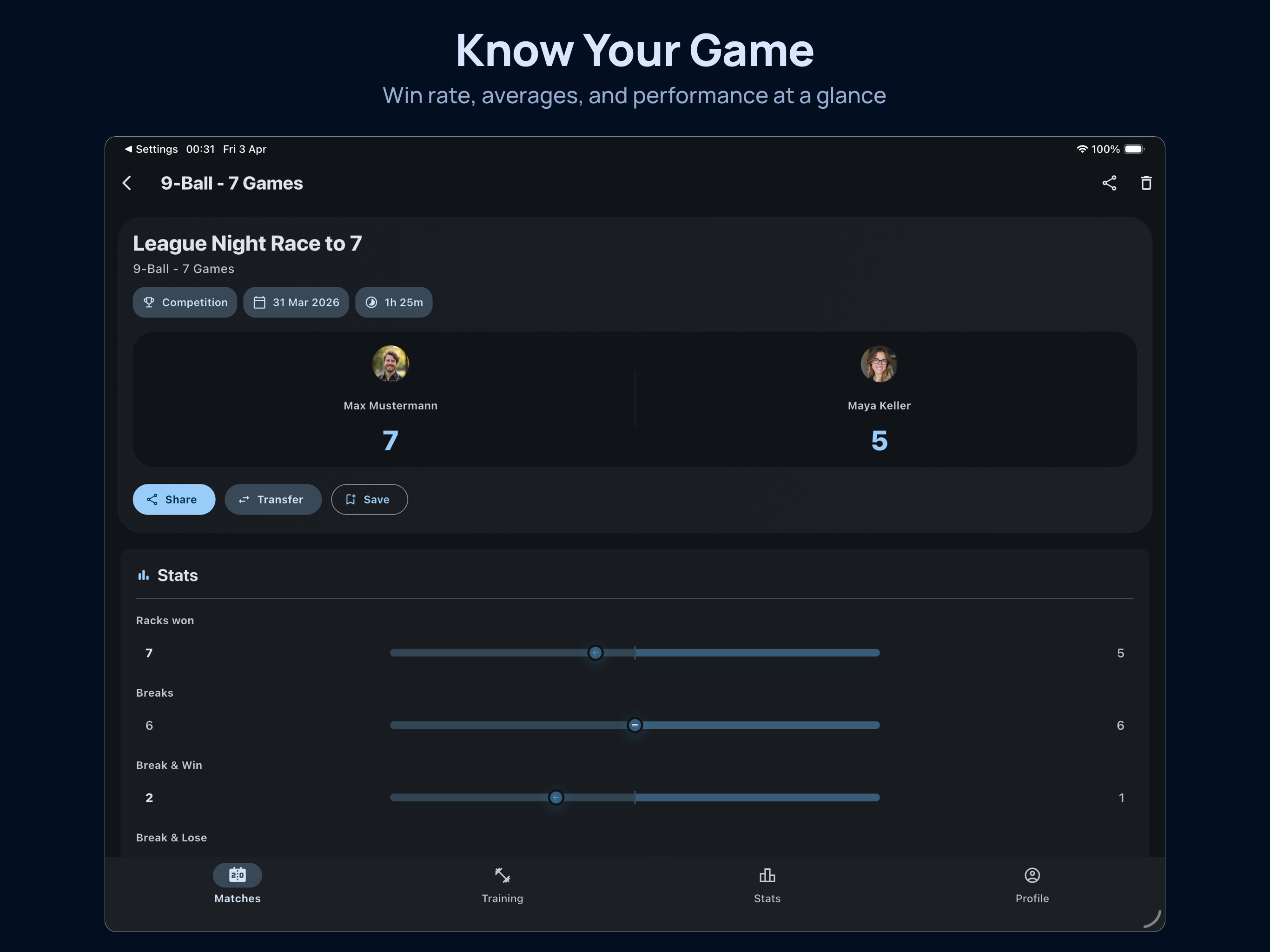
Task: Click the calendar icon on date chip
Action: 259,303
